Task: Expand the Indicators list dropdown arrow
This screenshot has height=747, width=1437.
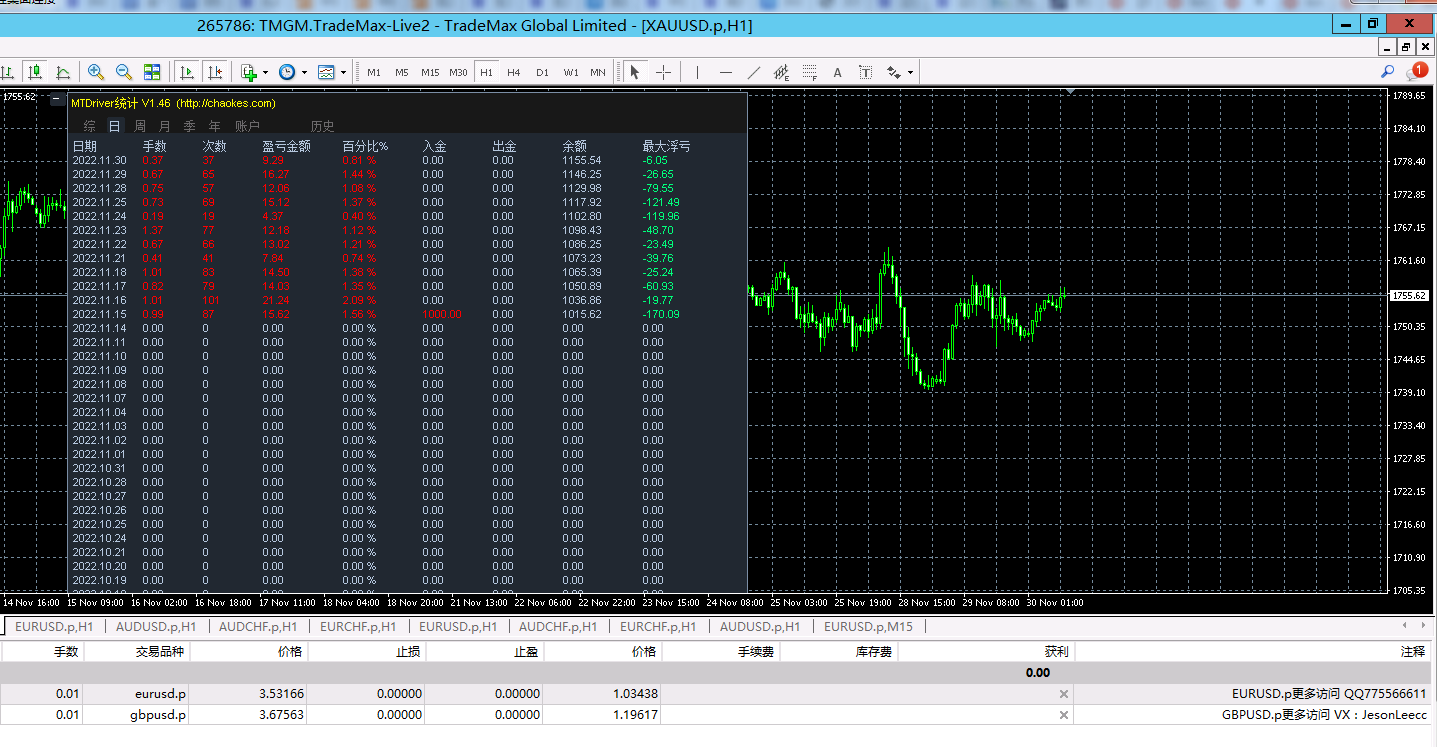Action: click(x=265, y=72)
